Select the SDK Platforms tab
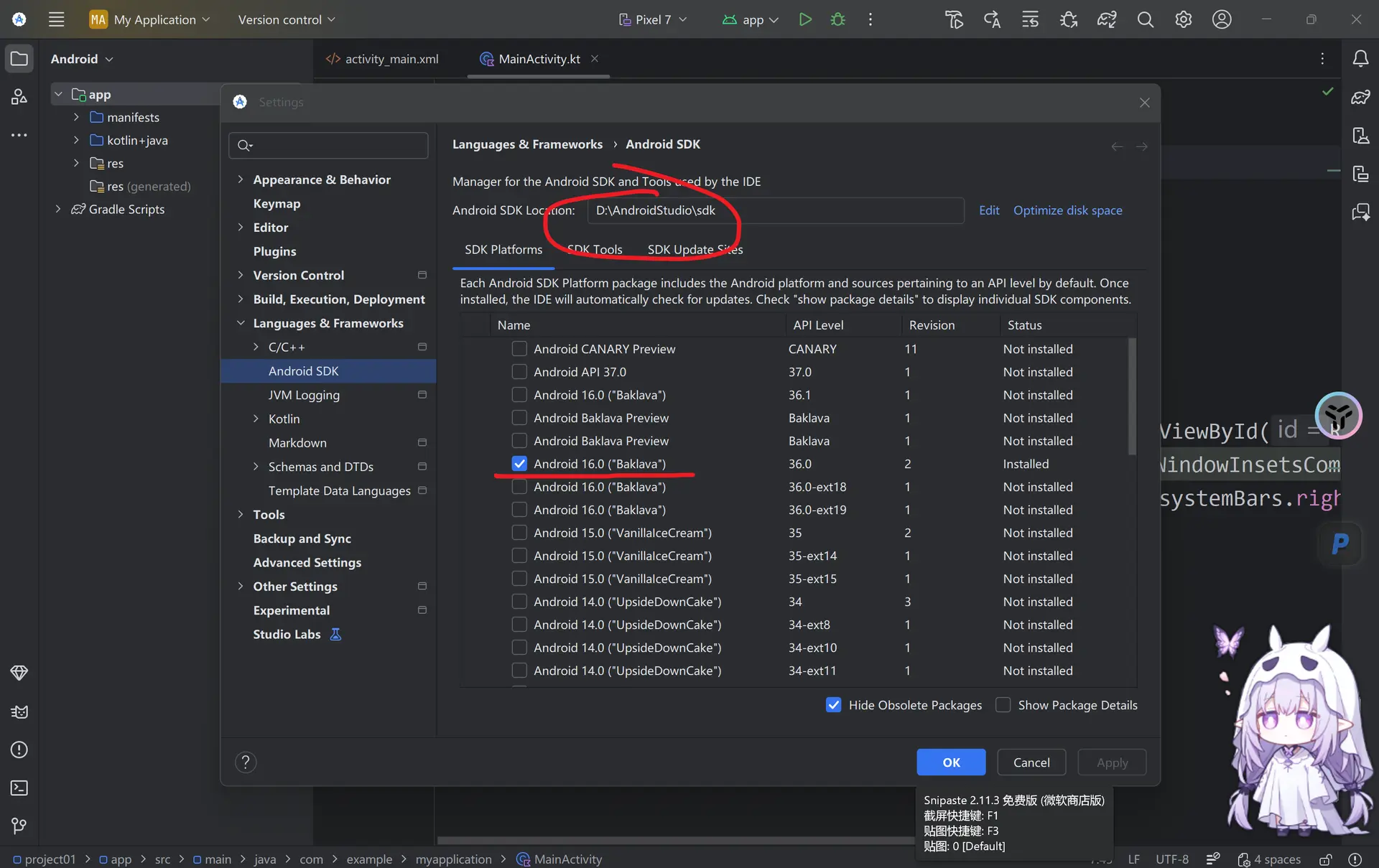Viewport: 1379px width, 868px height. point(503,249)
